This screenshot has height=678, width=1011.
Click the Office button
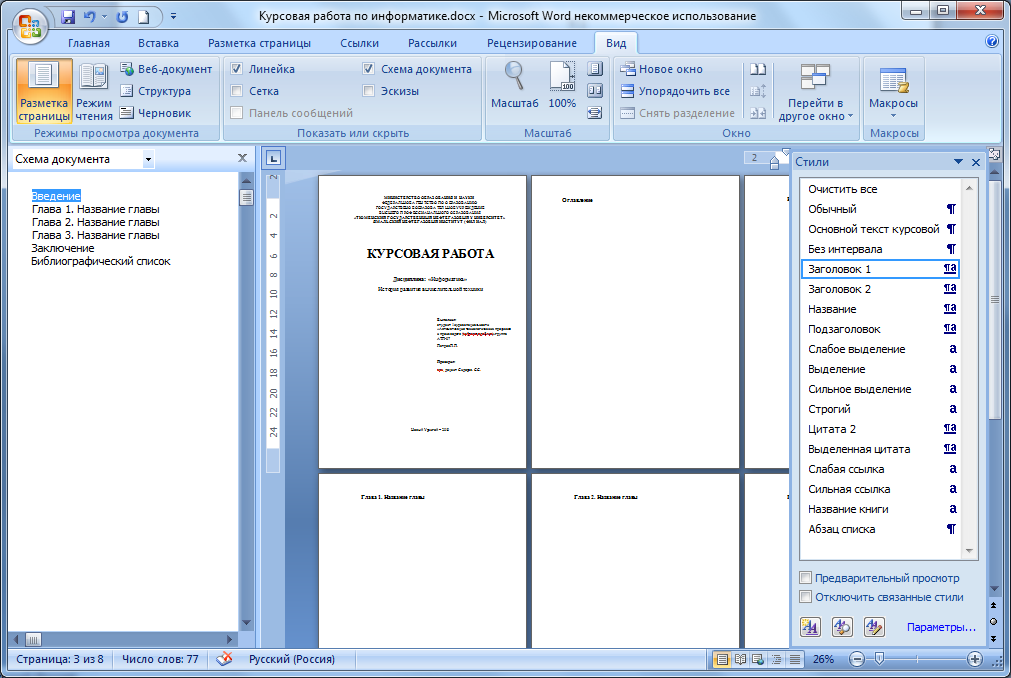[30, 26]
